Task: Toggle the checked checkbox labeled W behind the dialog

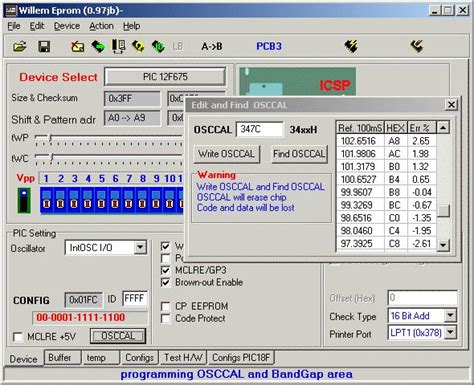Action: pos(165,246)
